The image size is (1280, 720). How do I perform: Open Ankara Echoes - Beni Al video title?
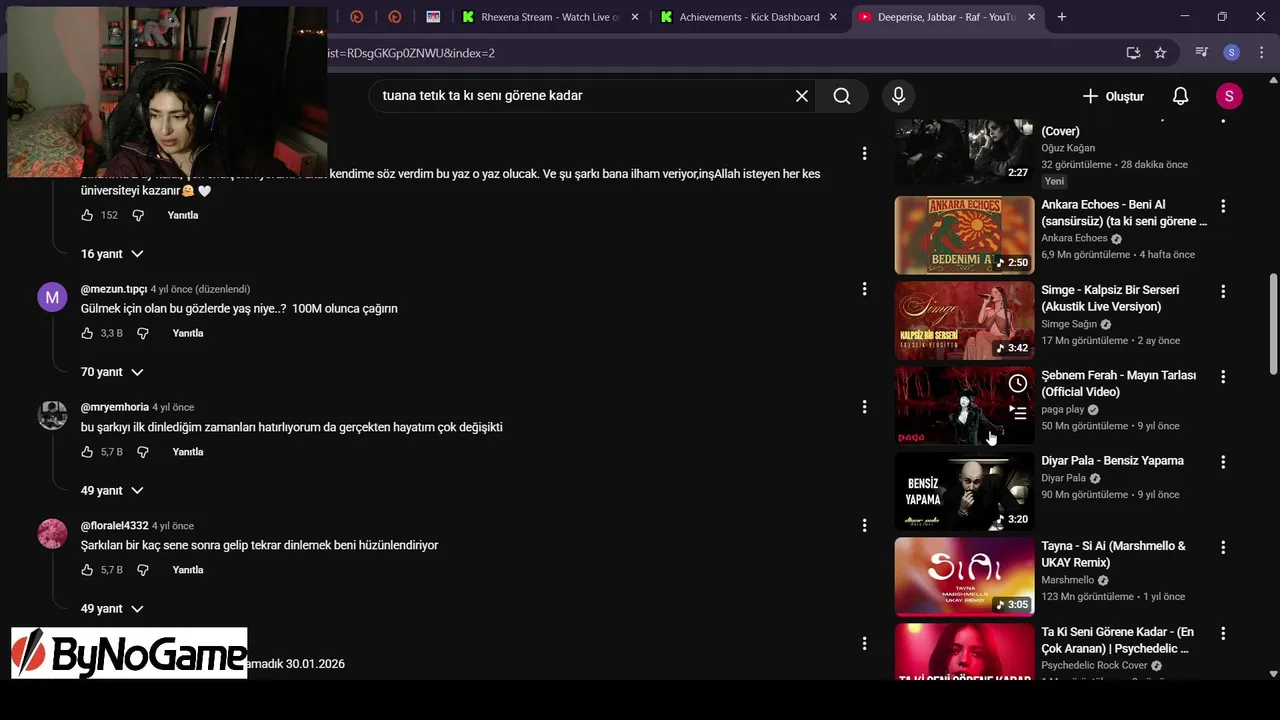tap(1124, 213)
